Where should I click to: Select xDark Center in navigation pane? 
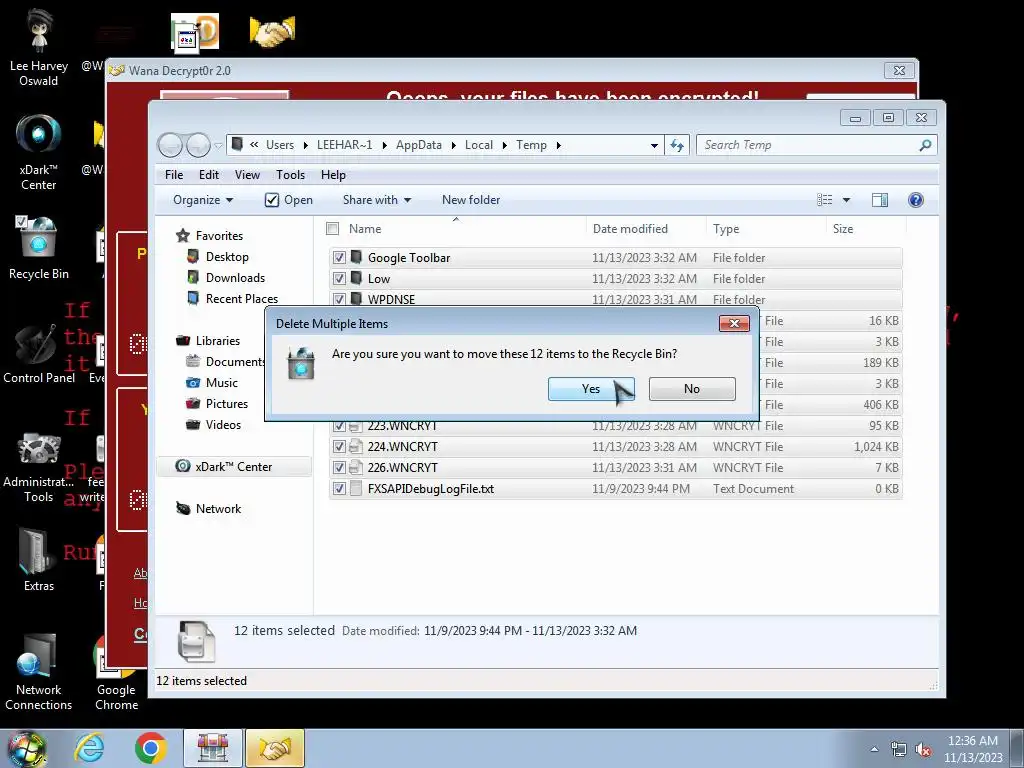[233, 466]
